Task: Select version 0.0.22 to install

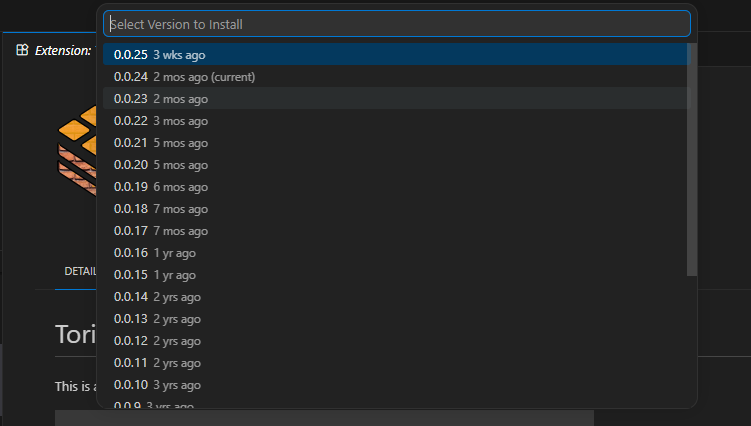Action: tap(160, 121)
